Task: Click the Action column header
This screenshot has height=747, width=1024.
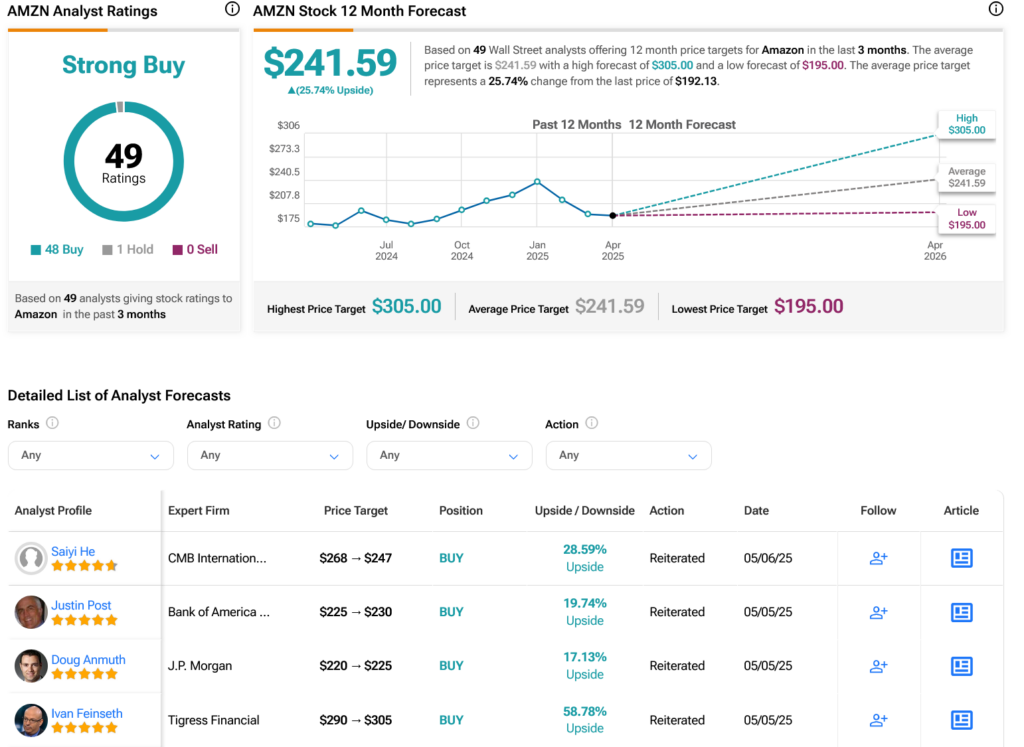Action: (667, 511)
